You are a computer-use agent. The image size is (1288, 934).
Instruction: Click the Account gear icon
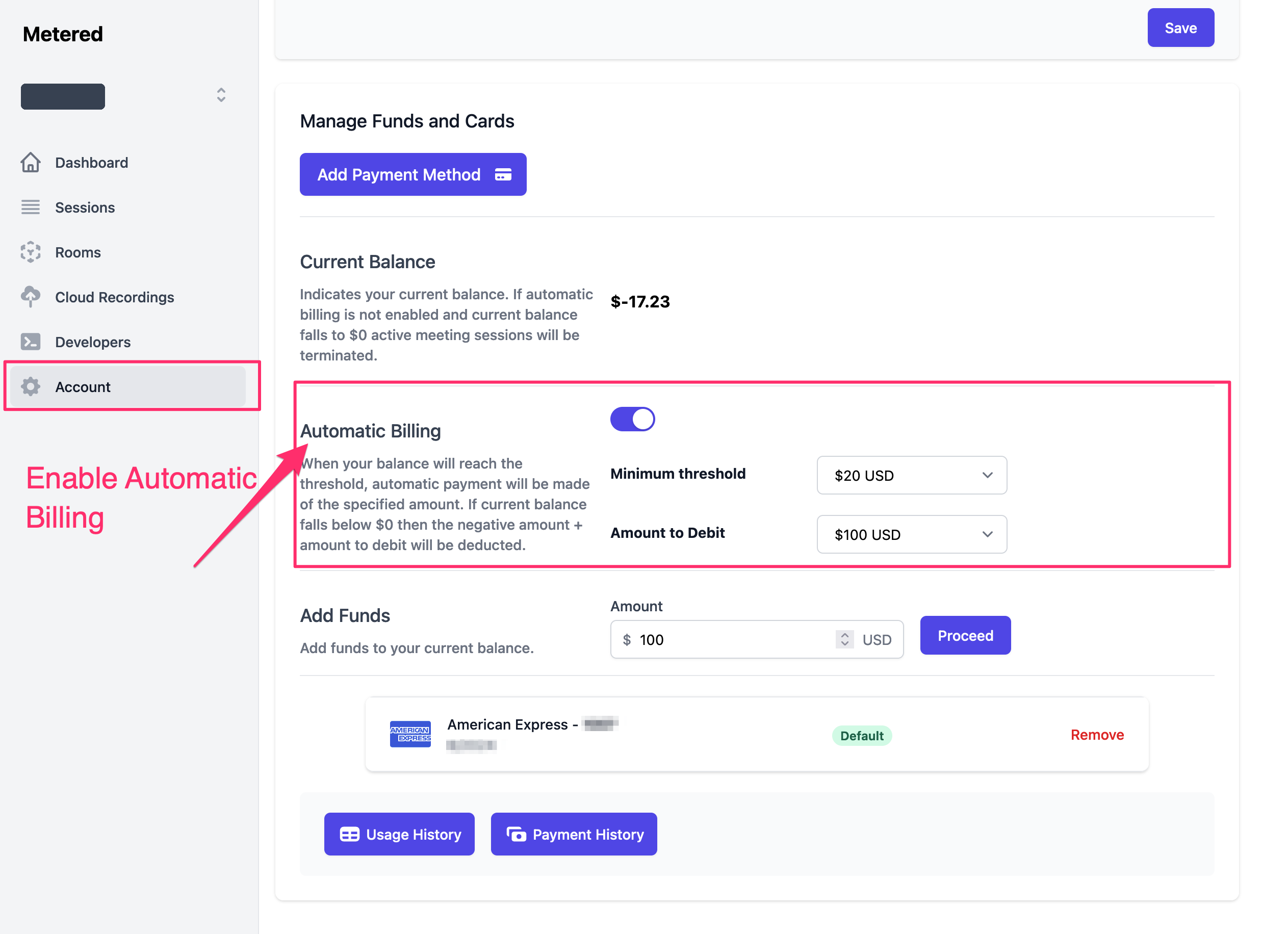[31, 386]
